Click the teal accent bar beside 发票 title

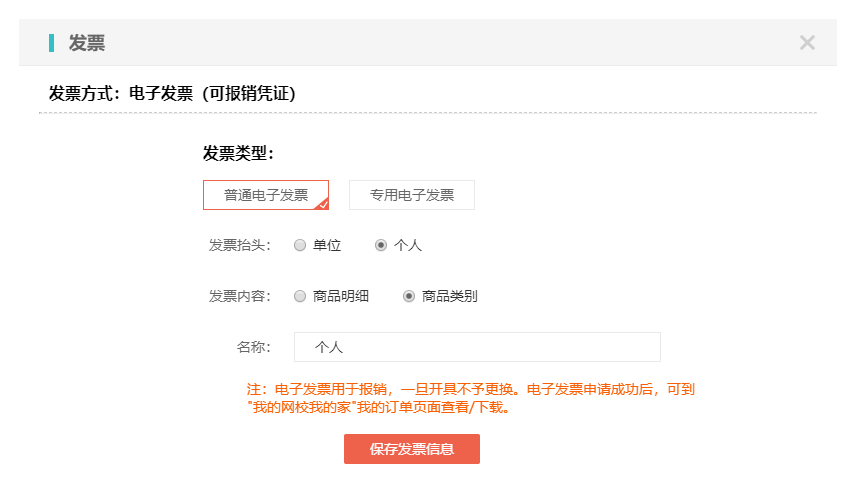tap(51, 43)
